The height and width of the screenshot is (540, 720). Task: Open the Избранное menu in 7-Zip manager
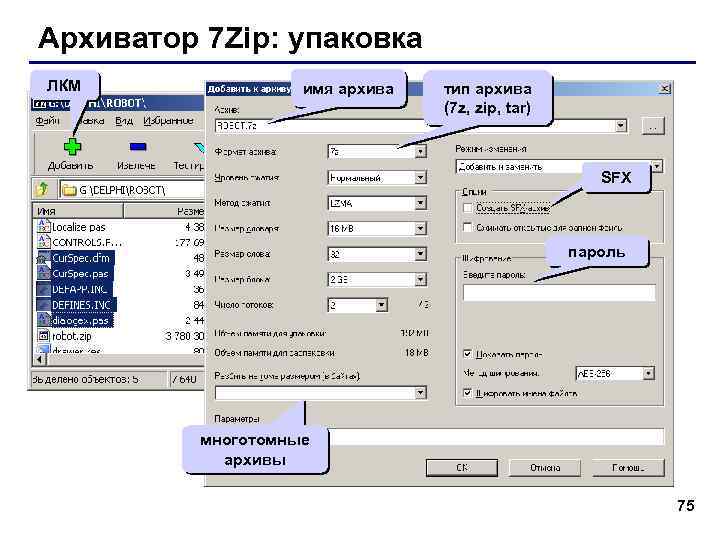168,121
